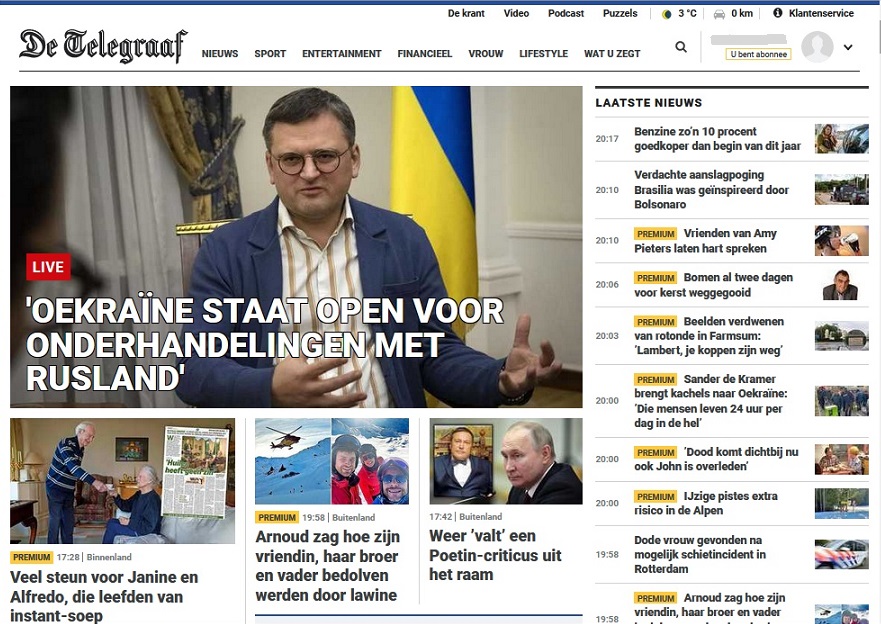Click the red LIVE badge on main story
Screen dimensions: 881x624
coord(48,267)
